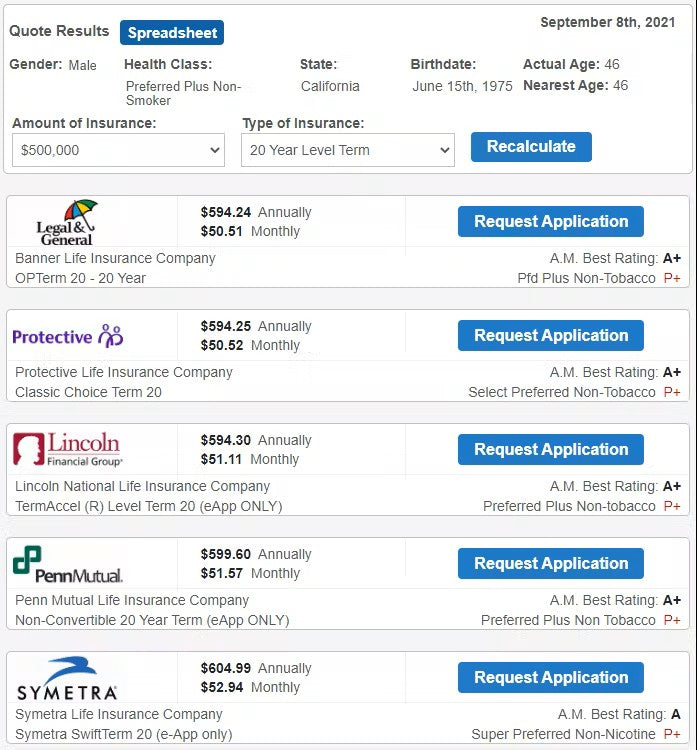Screen dimensions: 697x750
Task: Open the Amount of Insurance dropdown
Action: (x=118, y=150)
